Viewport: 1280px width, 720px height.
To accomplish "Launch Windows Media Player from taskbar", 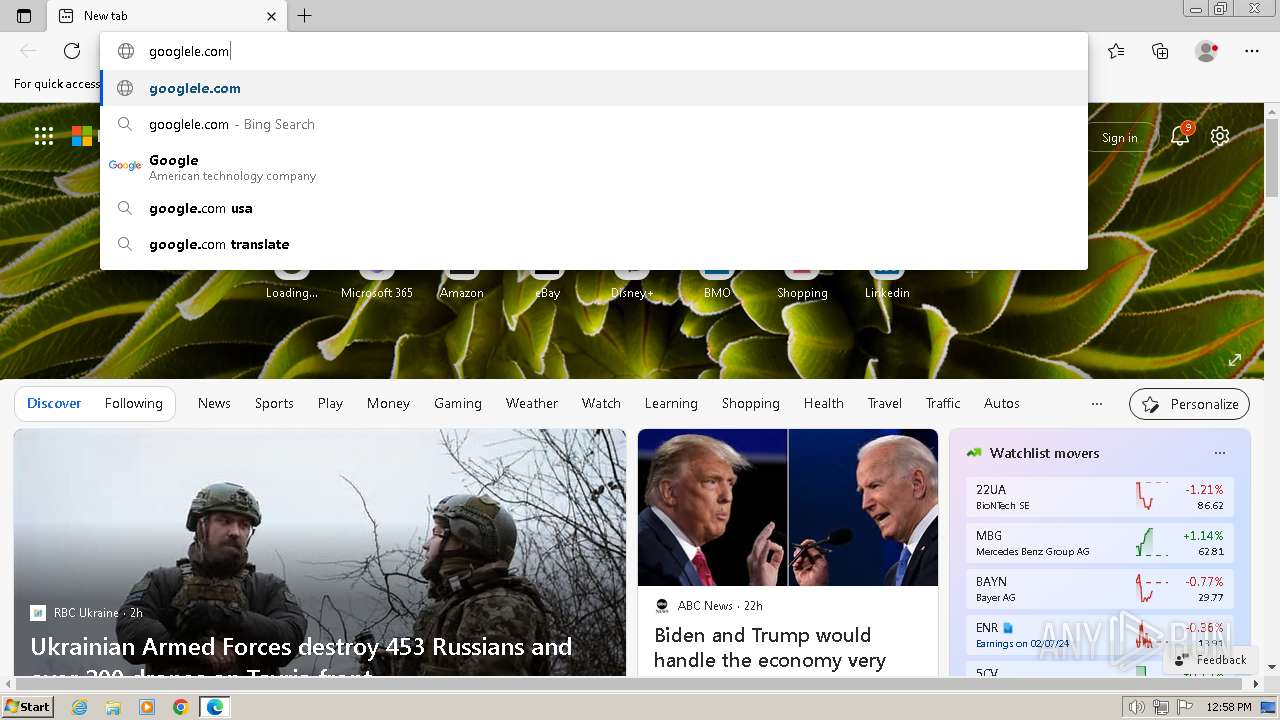I will pos(147,707).
